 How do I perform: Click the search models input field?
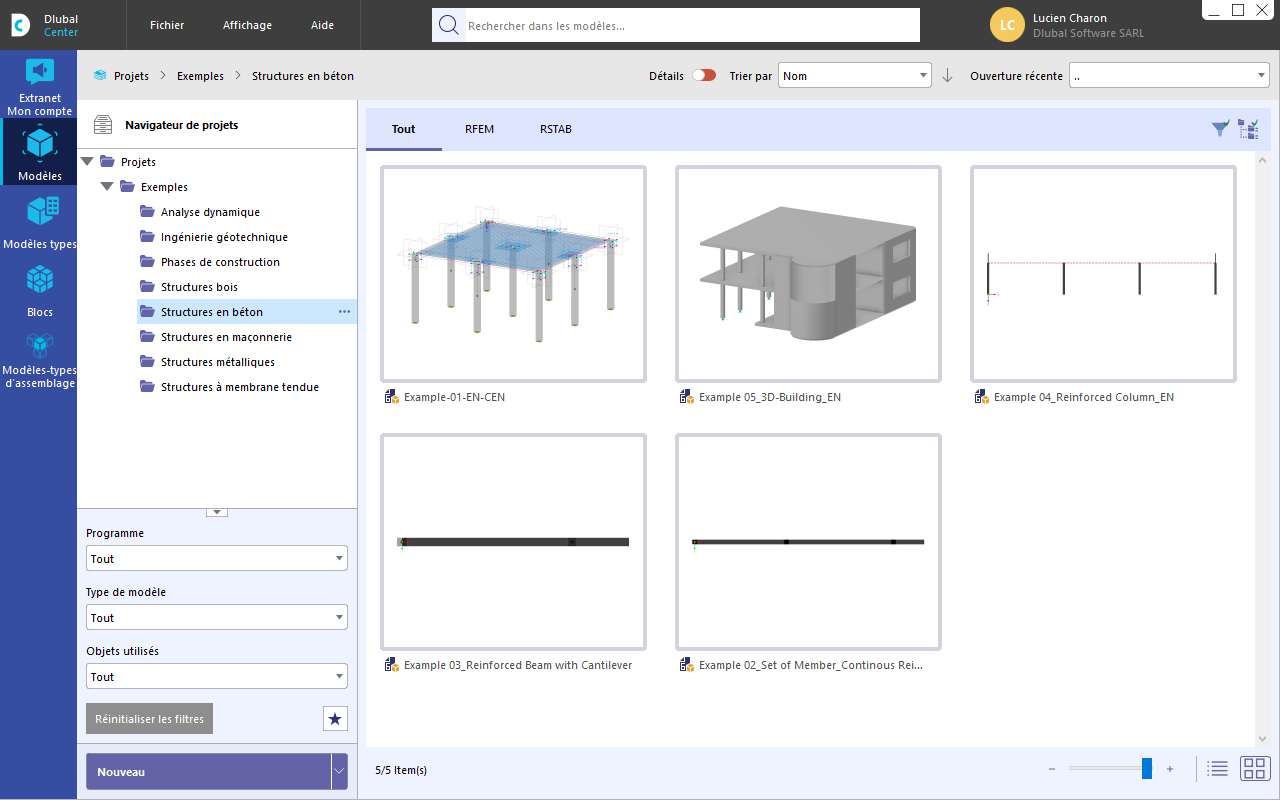coord(693,25)
